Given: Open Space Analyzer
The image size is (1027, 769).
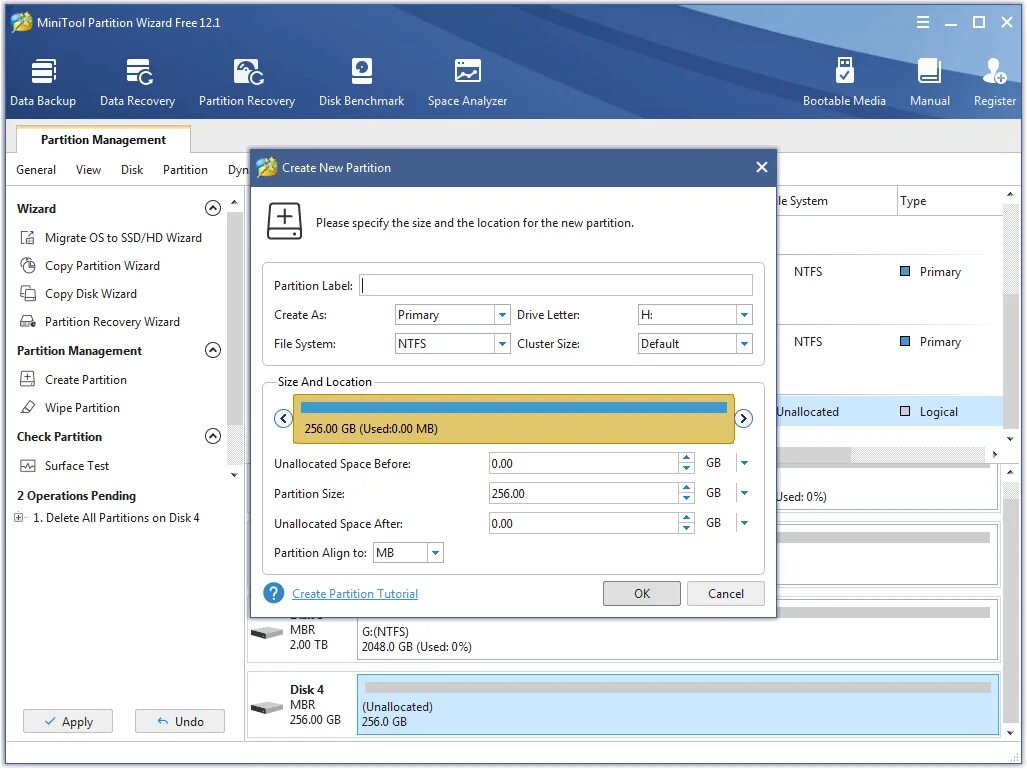Looking at the screenshot, I should (468, 83).
